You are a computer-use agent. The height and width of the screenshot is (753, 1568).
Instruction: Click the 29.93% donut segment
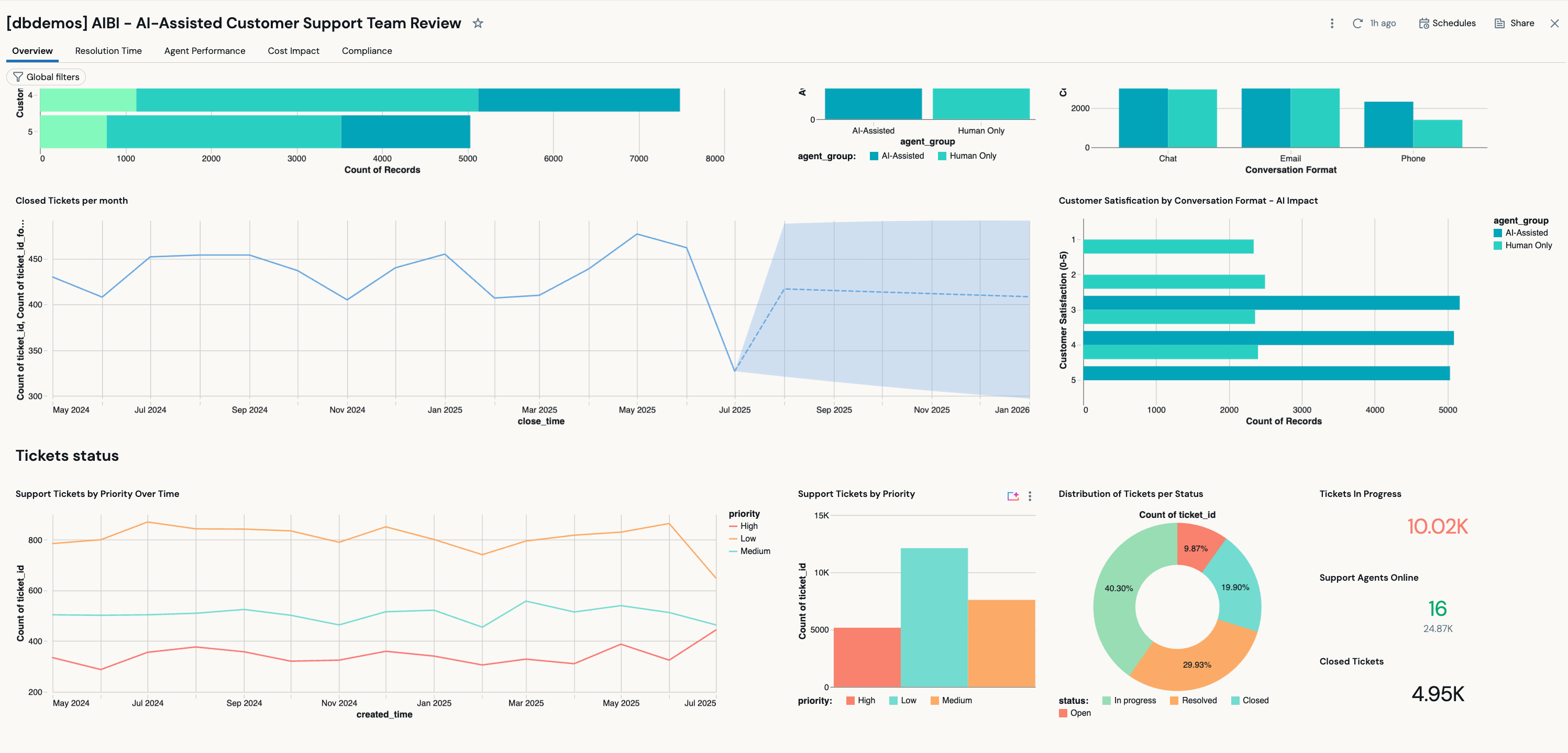[x=1197, y=665]
